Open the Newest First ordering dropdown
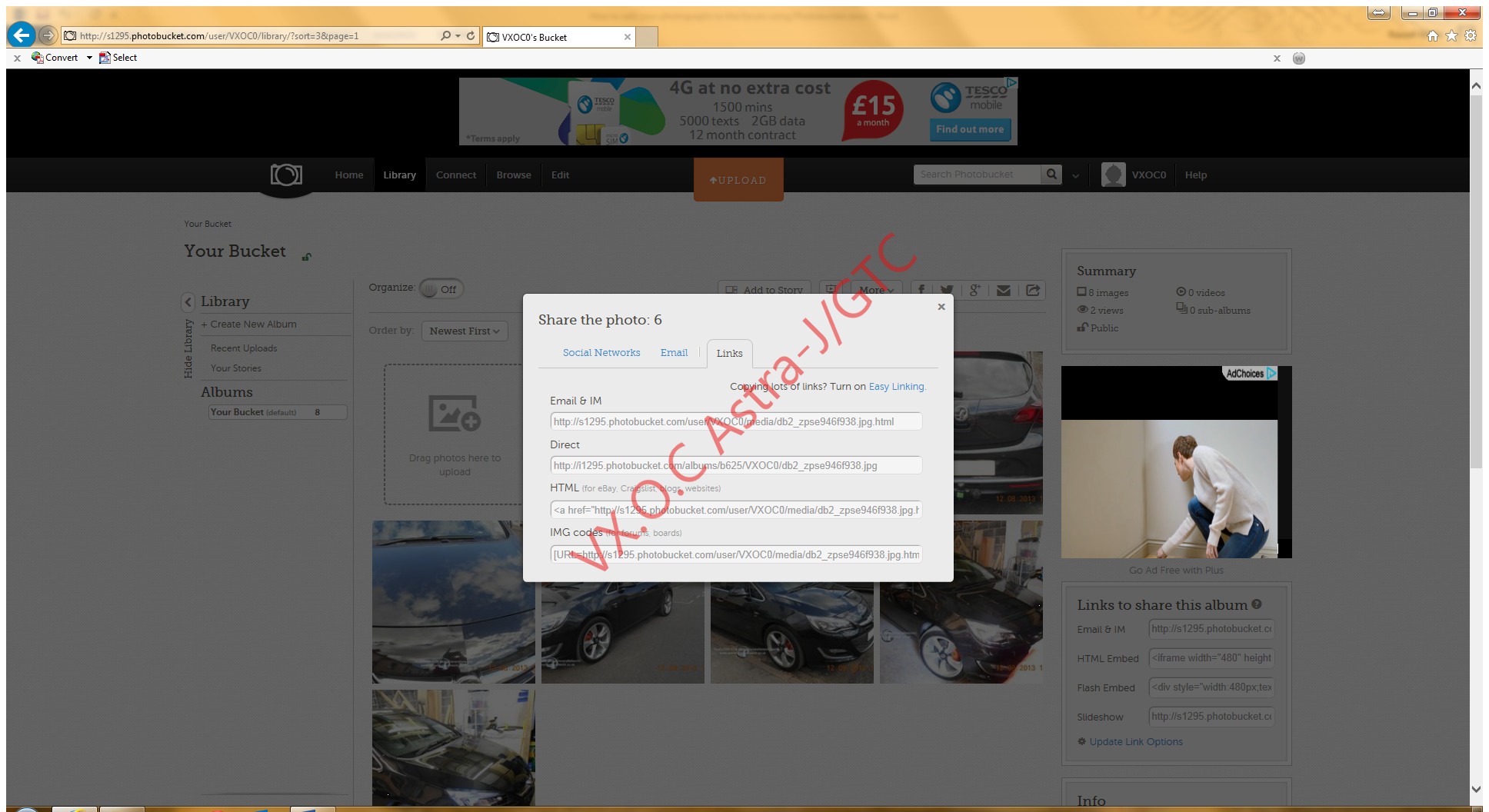The width and height of the screenshot is (1489, 812). [x=465, y=331]
